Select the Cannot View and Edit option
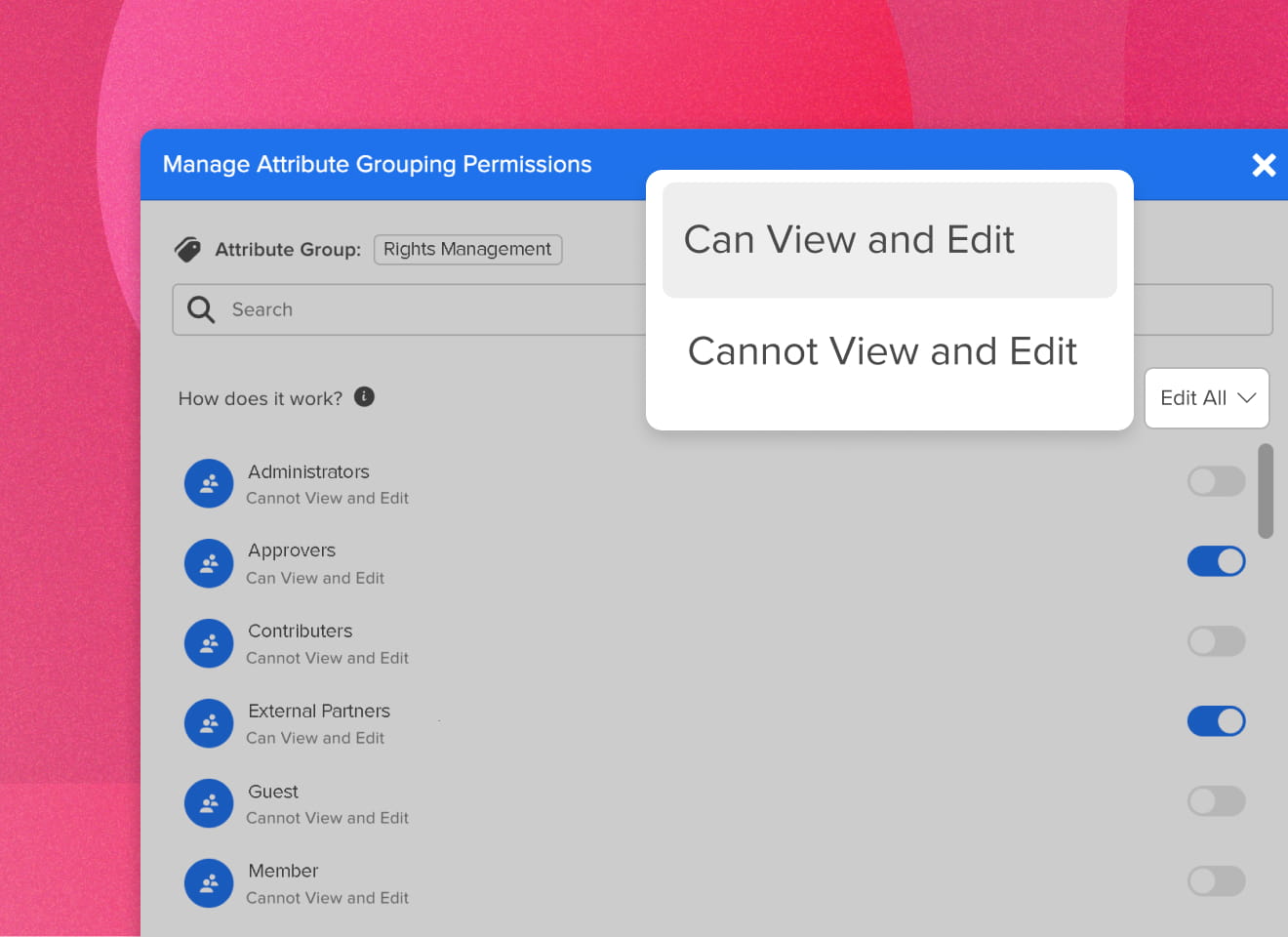This screenshot has width=1288, height=937. pos(882,351)
